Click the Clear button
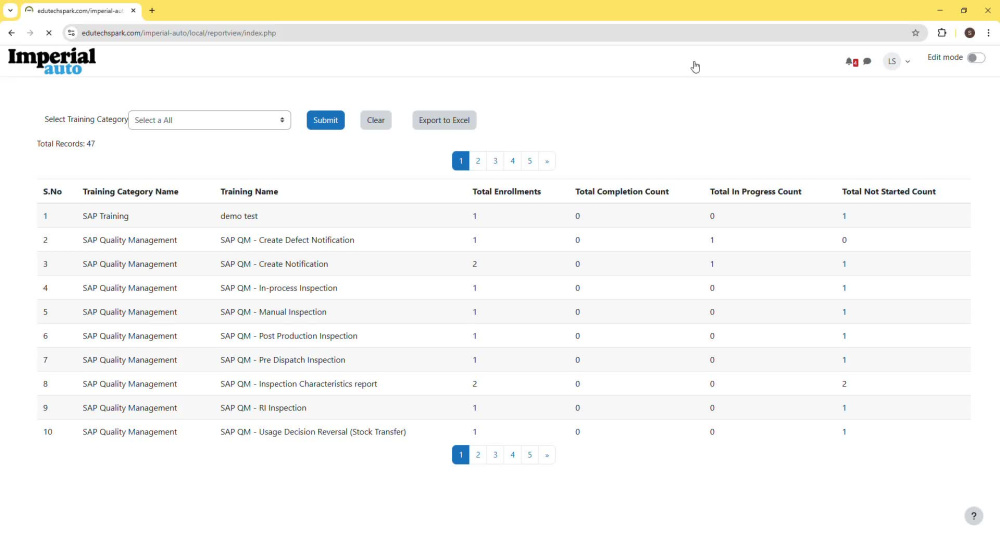This screenshot has width=1000, height=542. (376, 120)
